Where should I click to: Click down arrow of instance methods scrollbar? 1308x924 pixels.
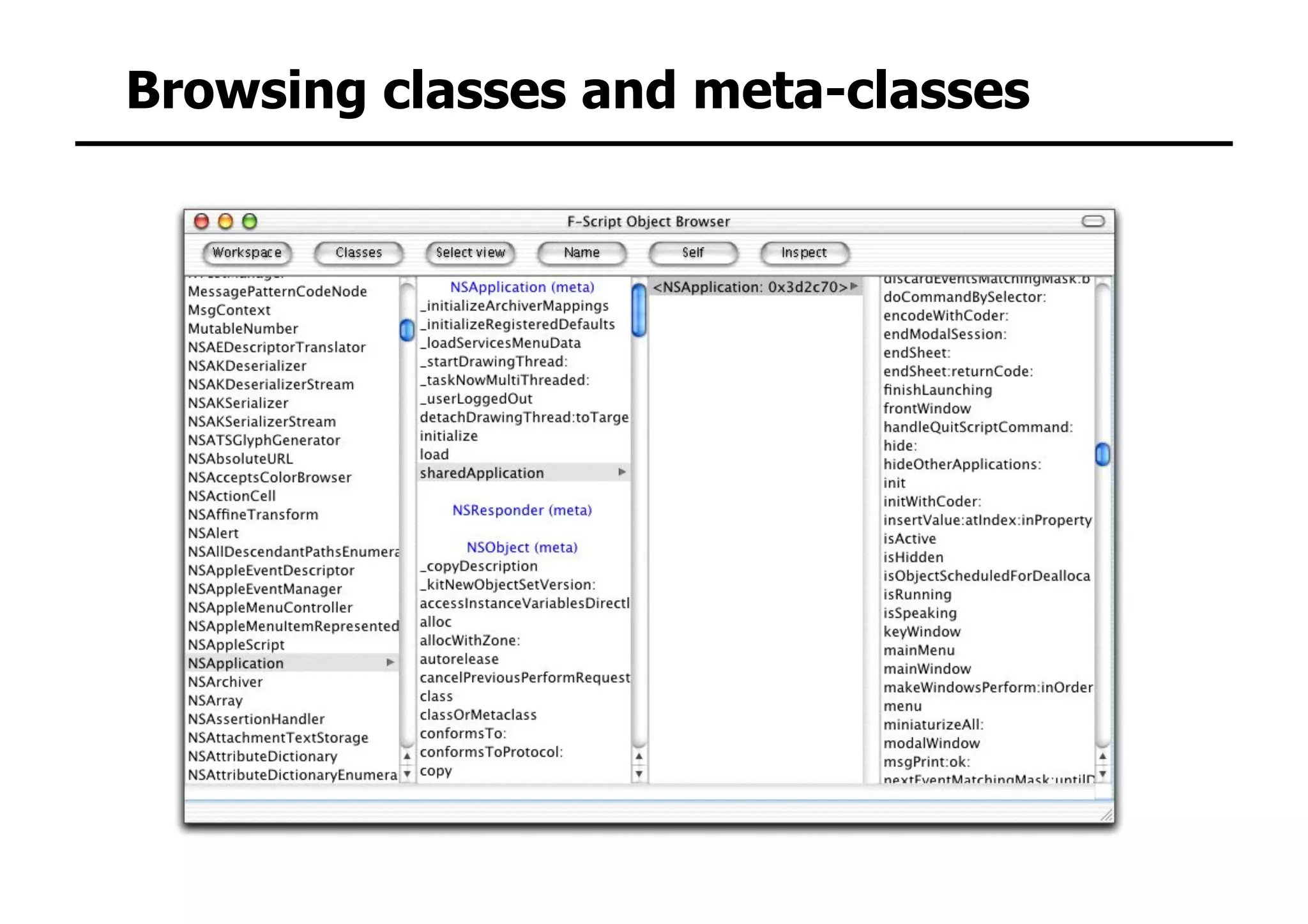[1102, 774]
